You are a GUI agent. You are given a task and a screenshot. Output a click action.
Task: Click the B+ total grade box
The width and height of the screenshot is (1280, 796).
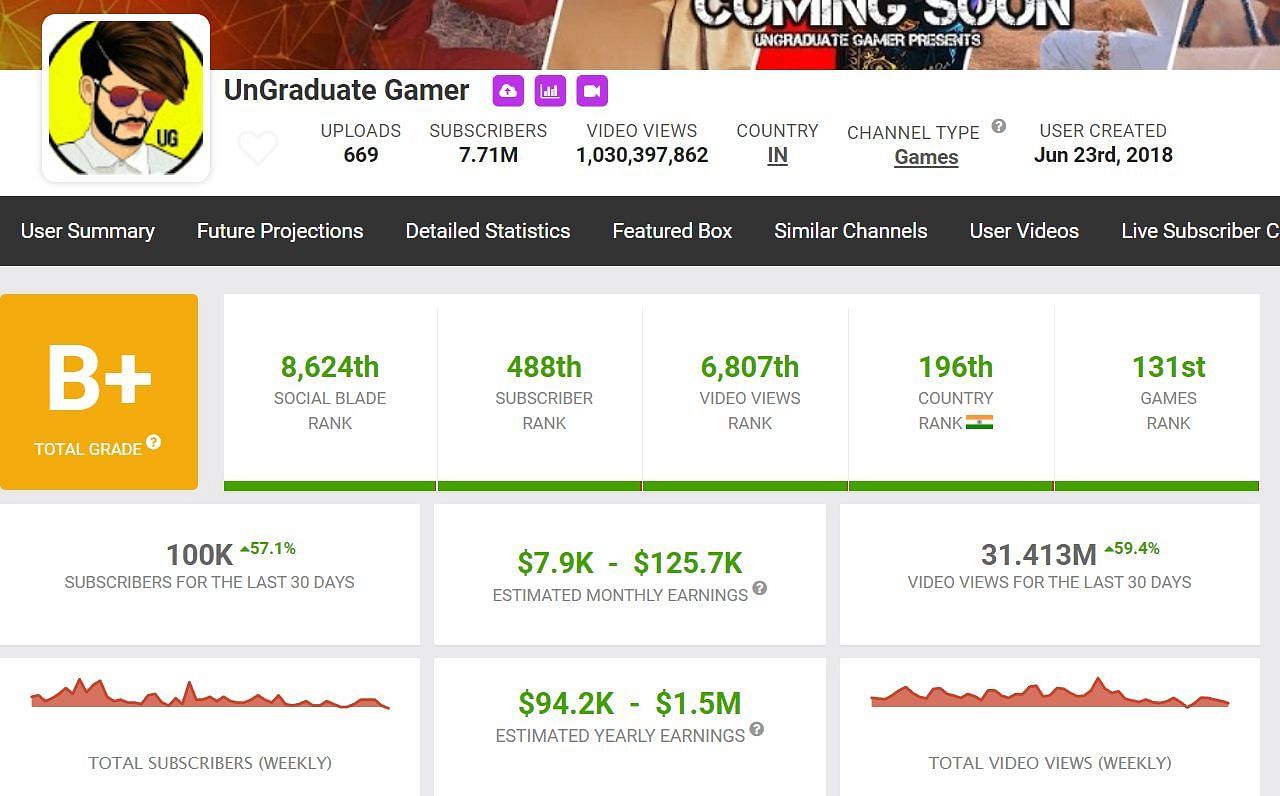(x=99, y=392)
